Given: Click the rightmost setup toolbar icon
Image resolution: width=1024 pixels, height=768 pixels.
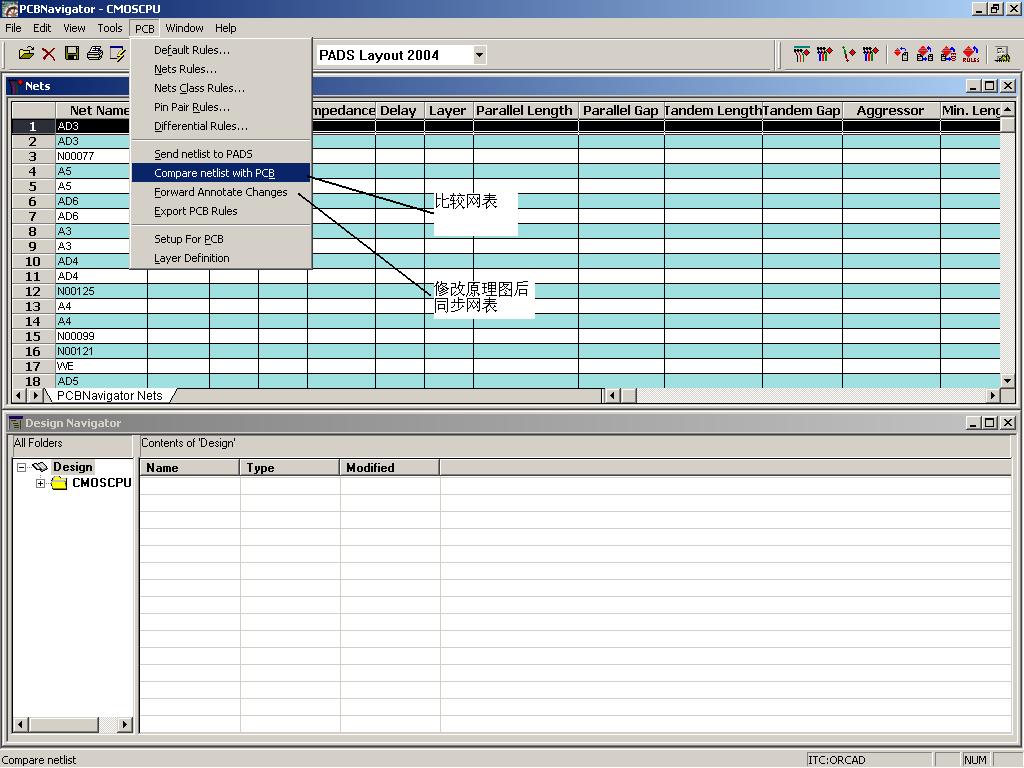Looking at the screenshot, I should 1002,54.
